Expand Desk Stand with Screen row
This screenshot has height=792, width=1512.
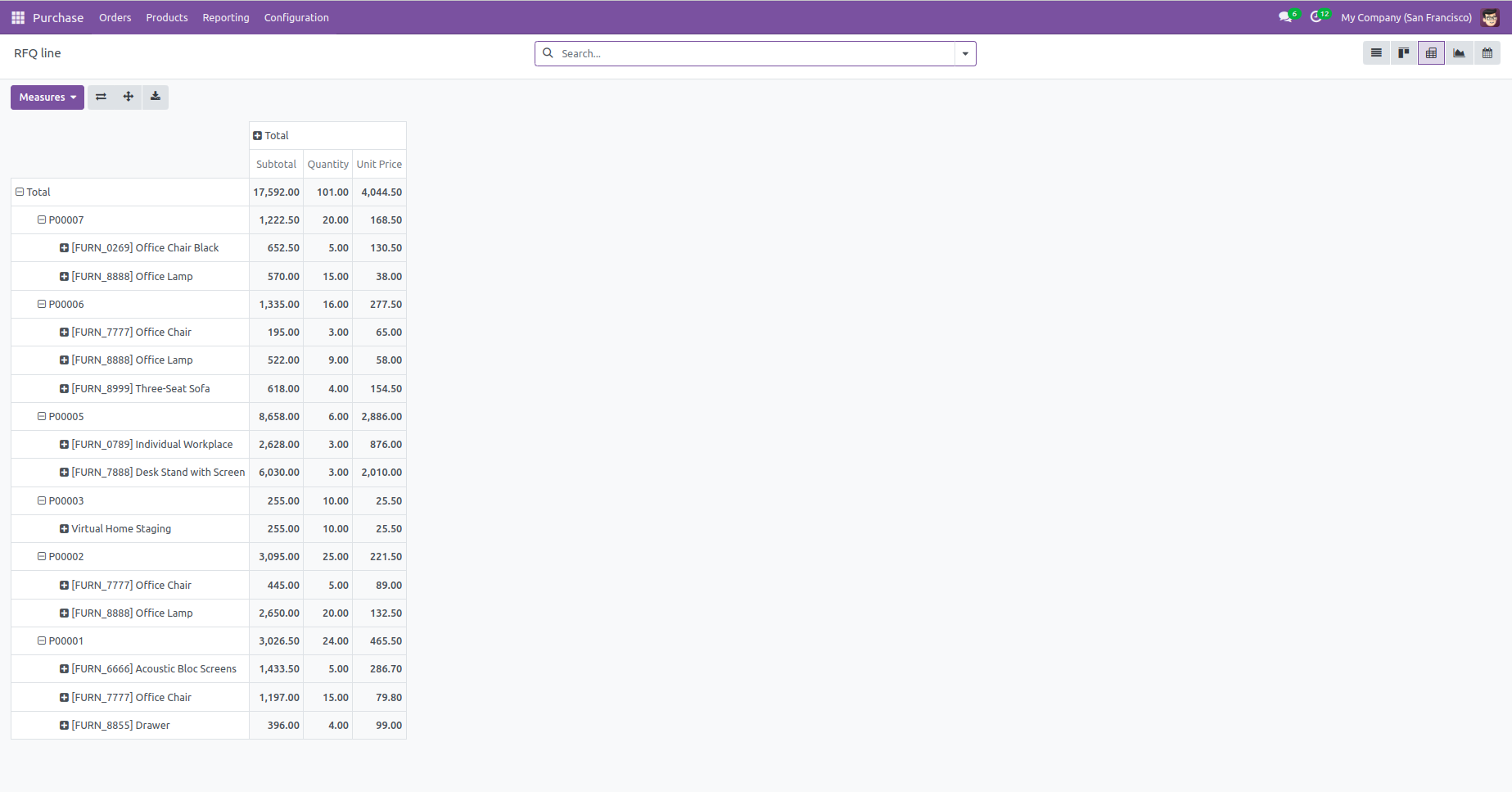coord(130,472)
